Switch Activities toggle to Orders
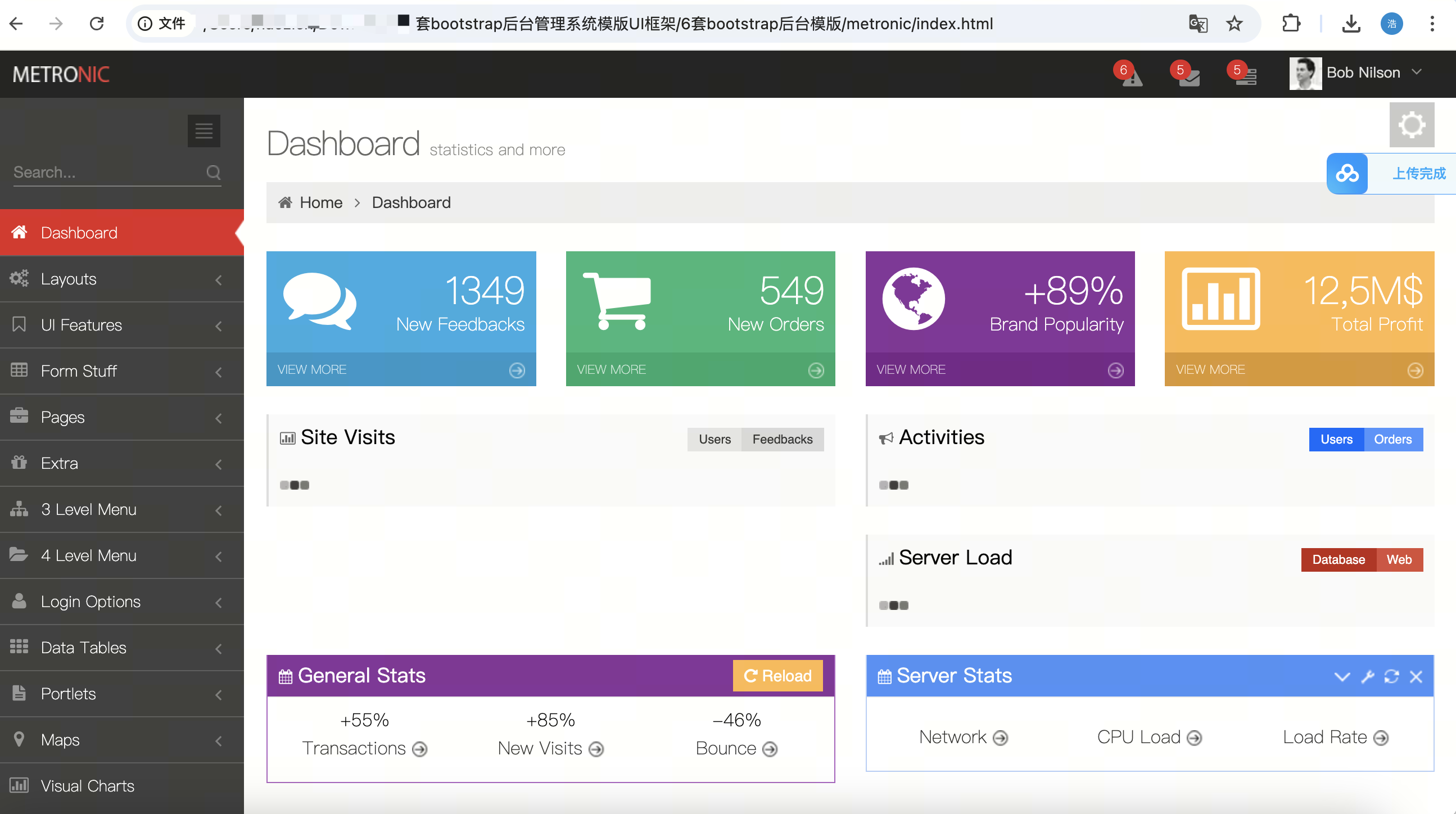 click(1392, 439)
